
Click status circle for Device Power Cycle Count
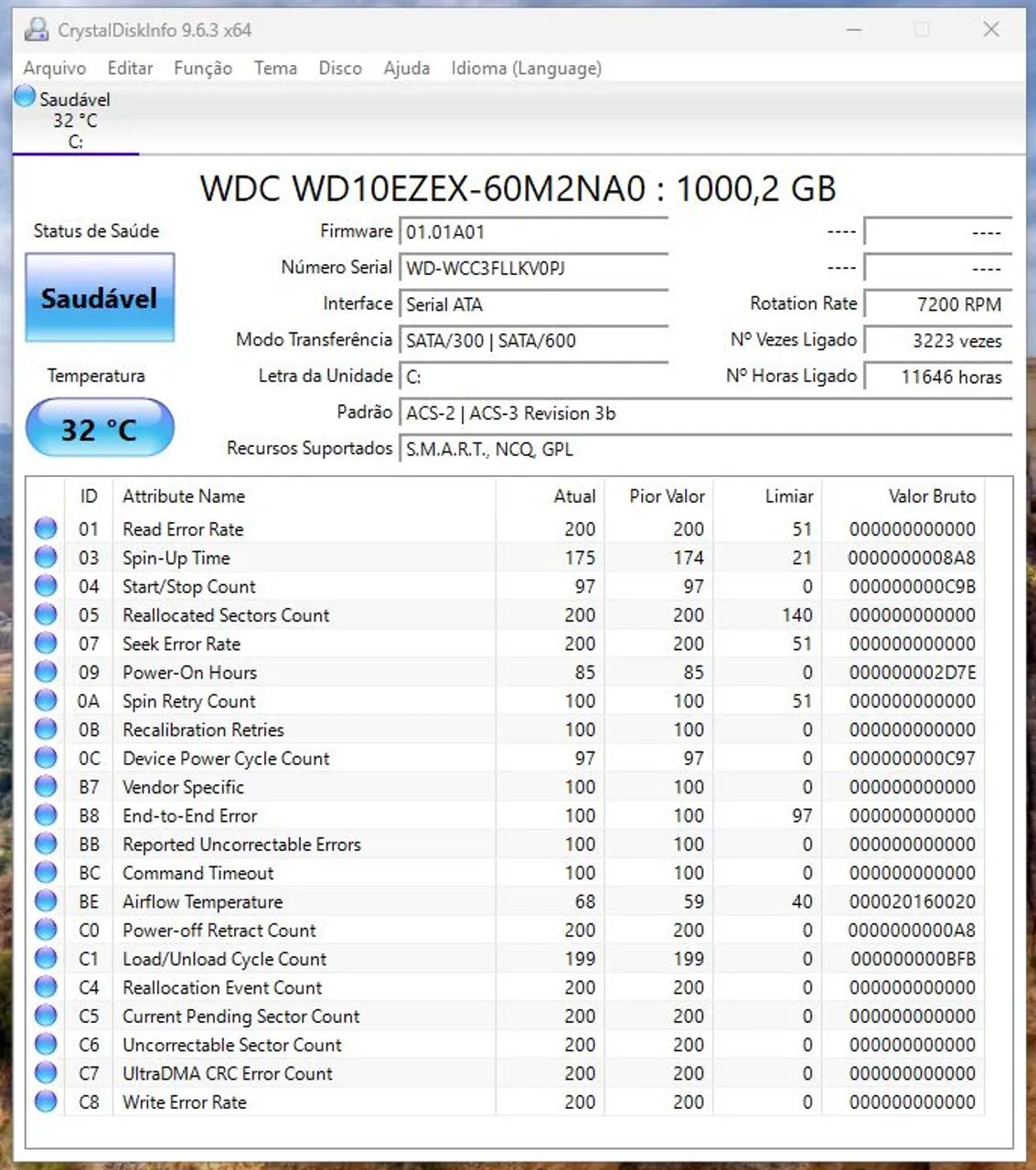pos(46,758)
